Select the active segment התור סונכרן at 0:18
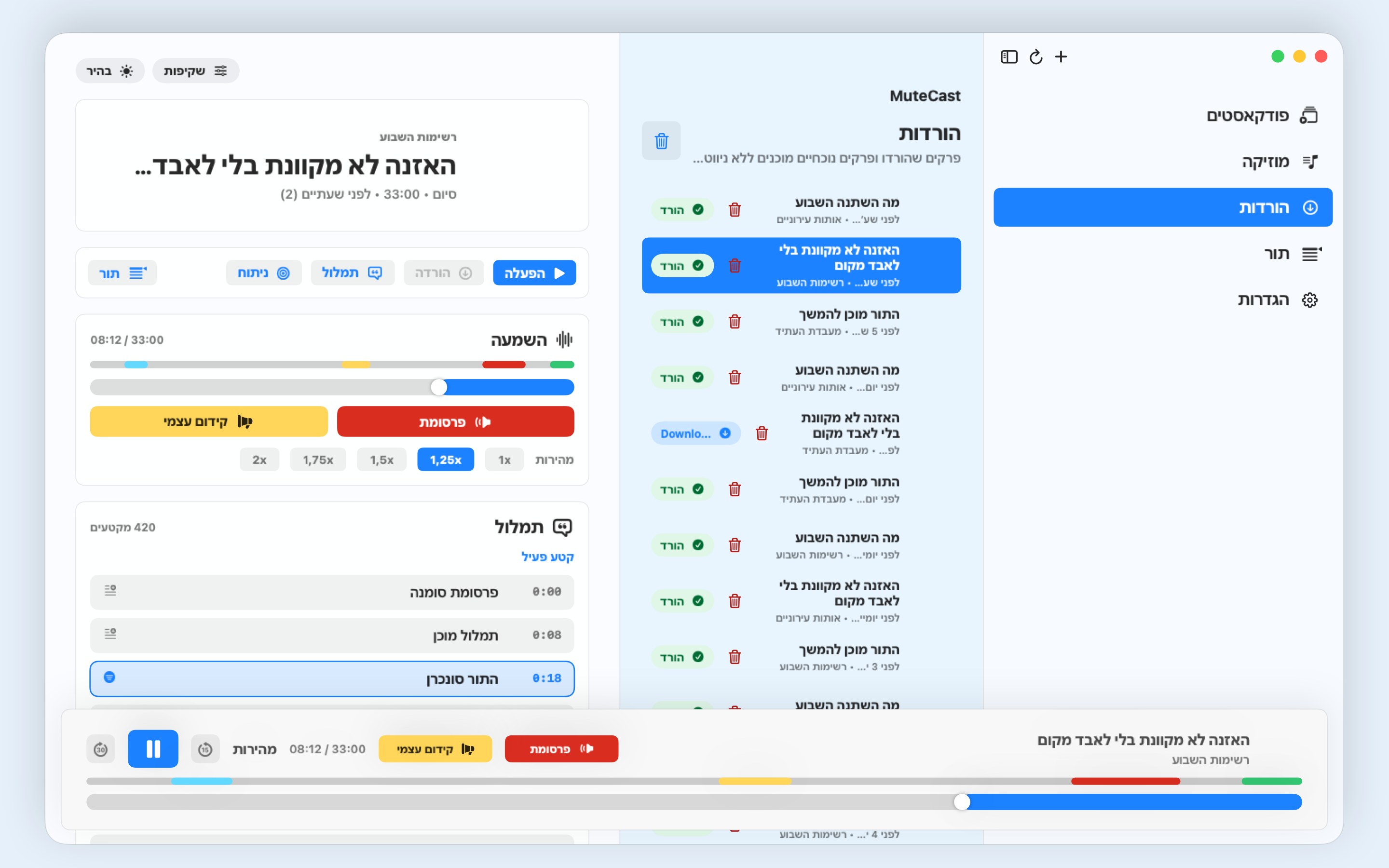 (x=332, y=678)
